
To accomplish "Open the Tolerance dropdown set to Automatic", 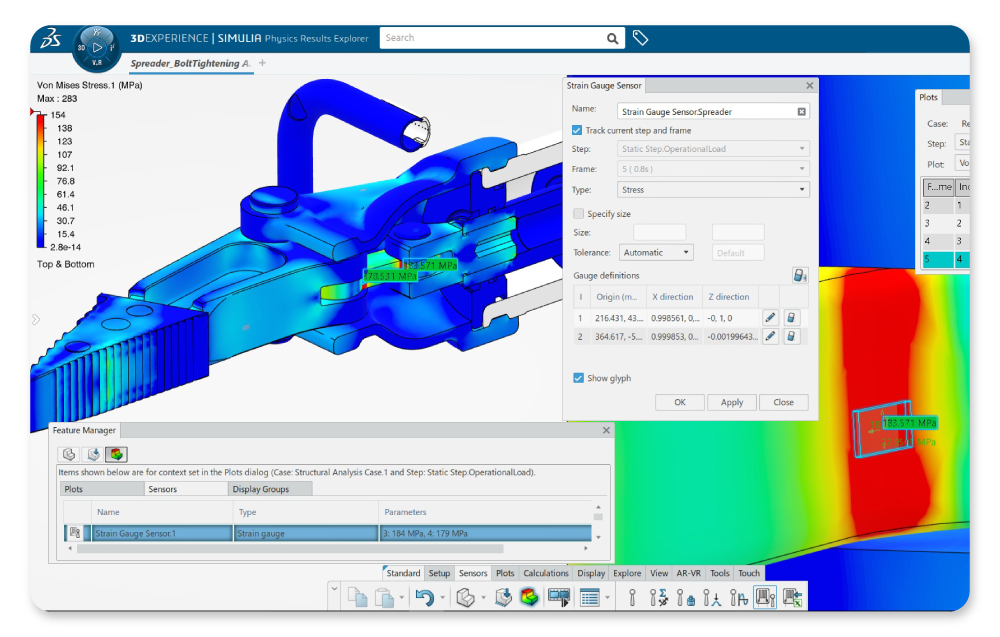I will [656, 253].
